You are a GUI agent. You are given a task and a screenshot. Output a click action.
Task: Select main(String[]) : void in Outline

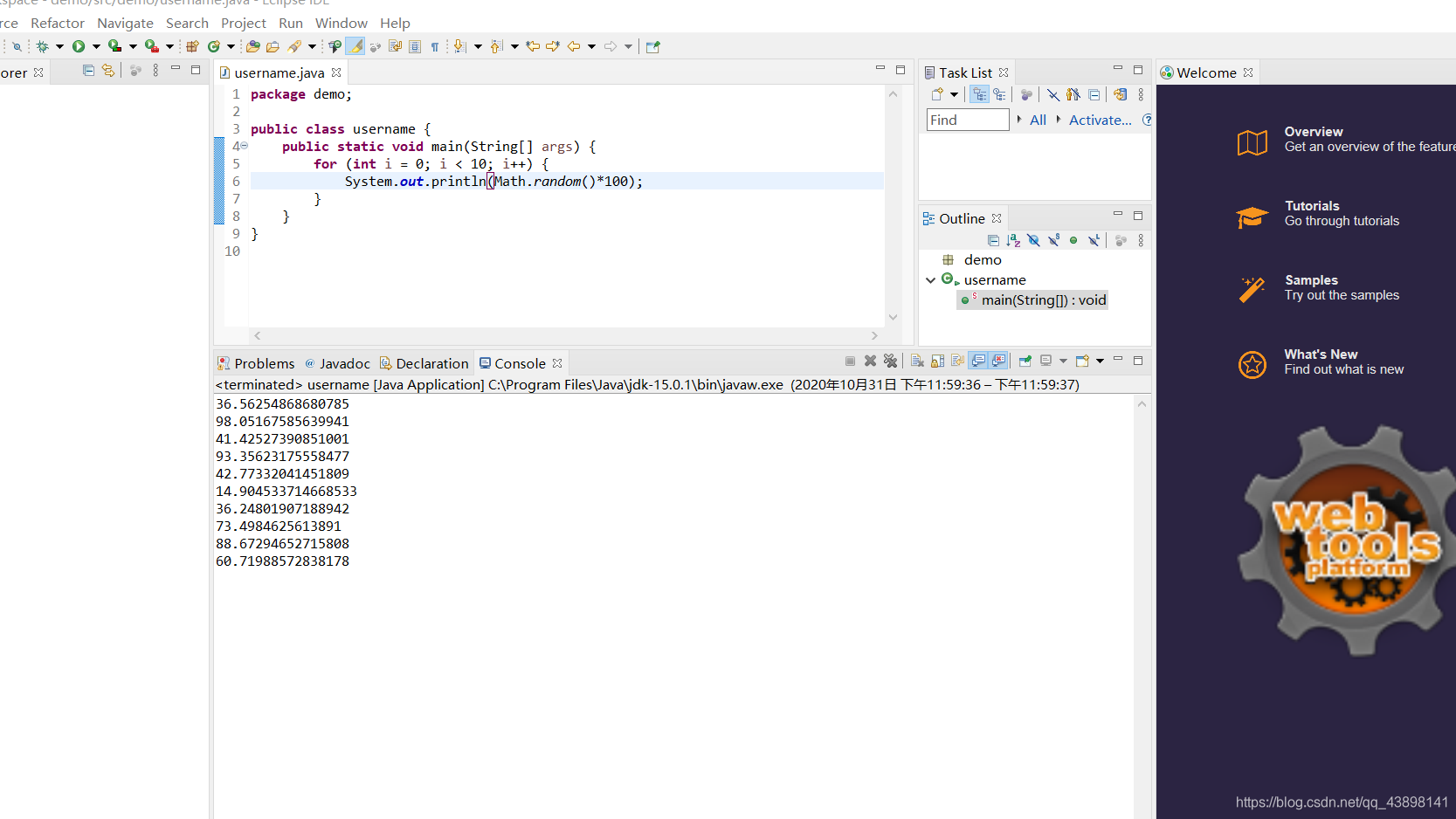(1033, 299)
